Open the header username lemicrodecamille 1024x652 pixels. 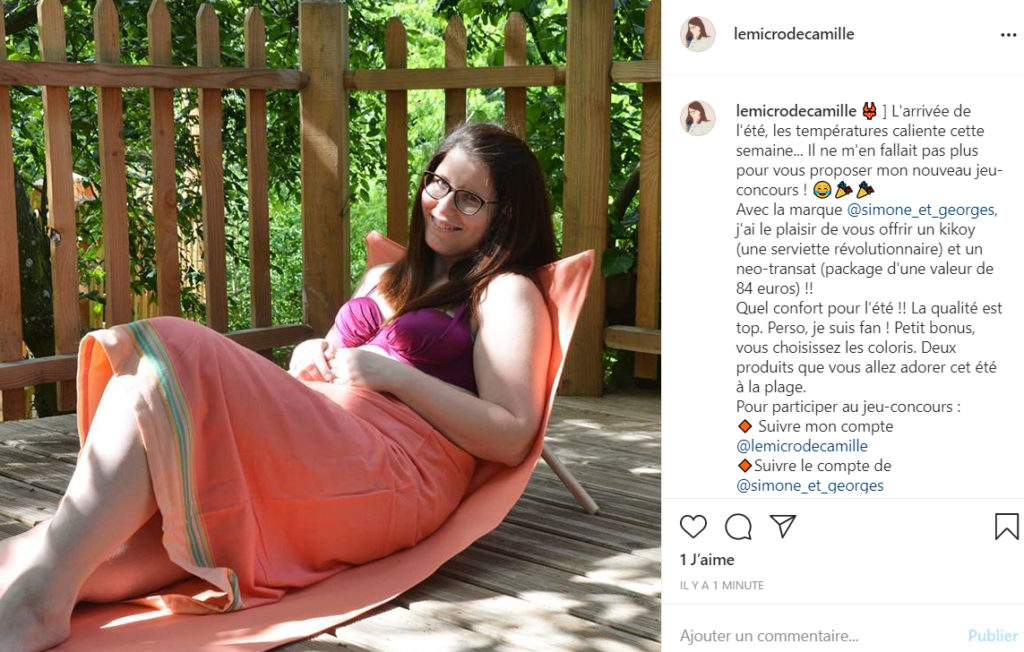(x=793, y=34)
